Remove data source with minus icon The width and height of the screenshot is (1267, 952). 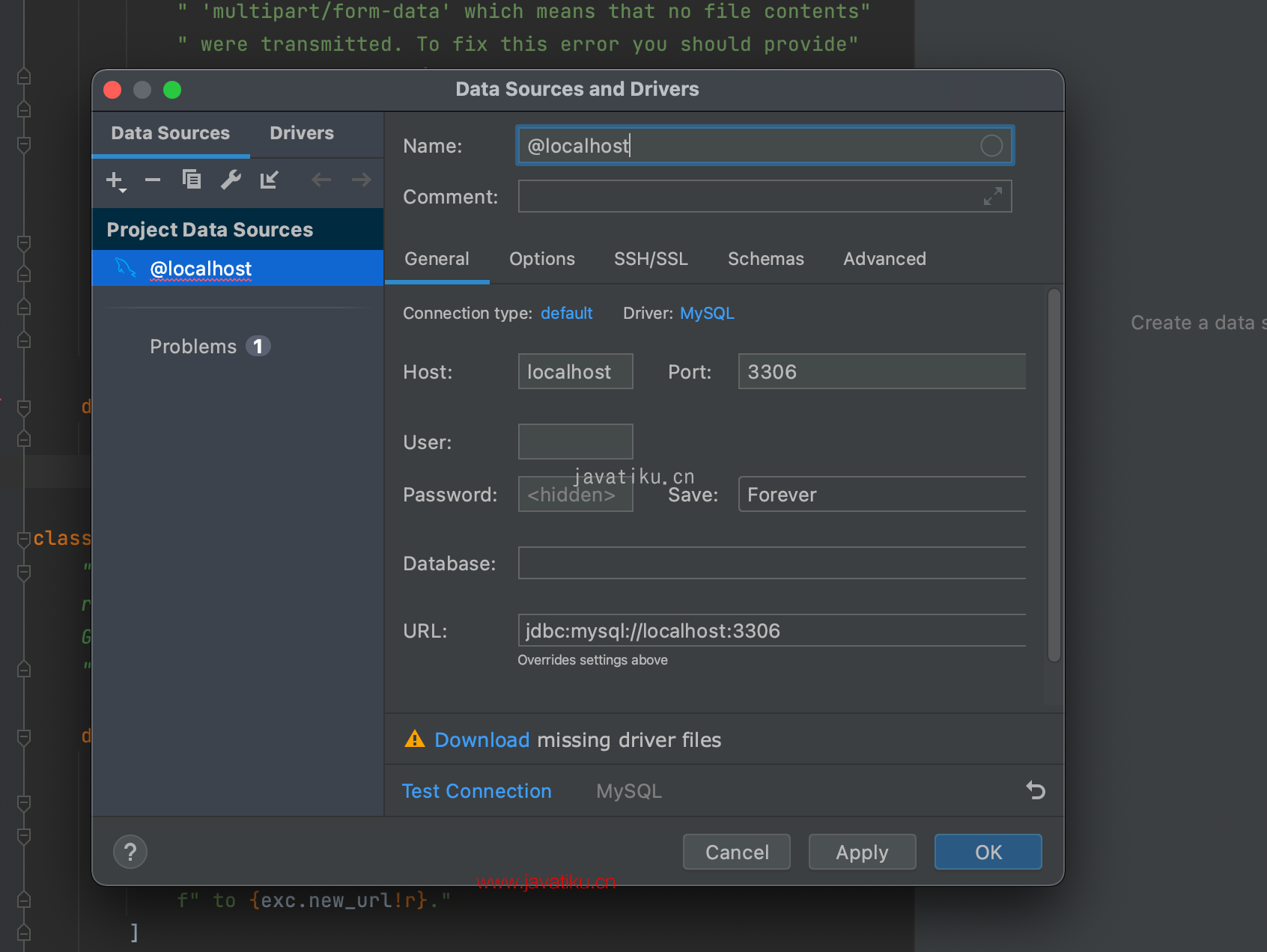click(153, 180)
